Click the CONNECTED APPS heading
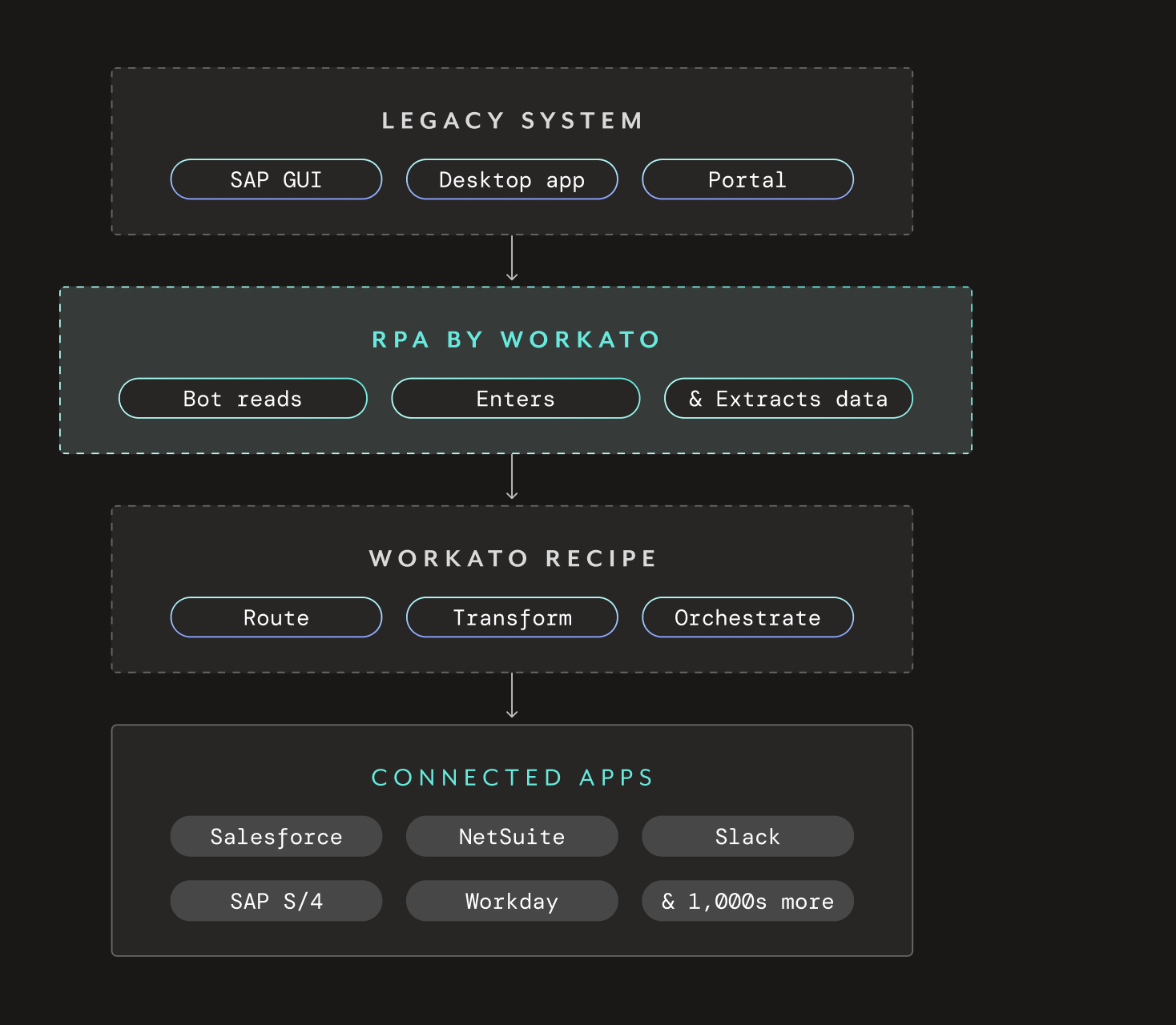Image resolution: width=1176 pixels, height=1025 pixels. (513, 778)
